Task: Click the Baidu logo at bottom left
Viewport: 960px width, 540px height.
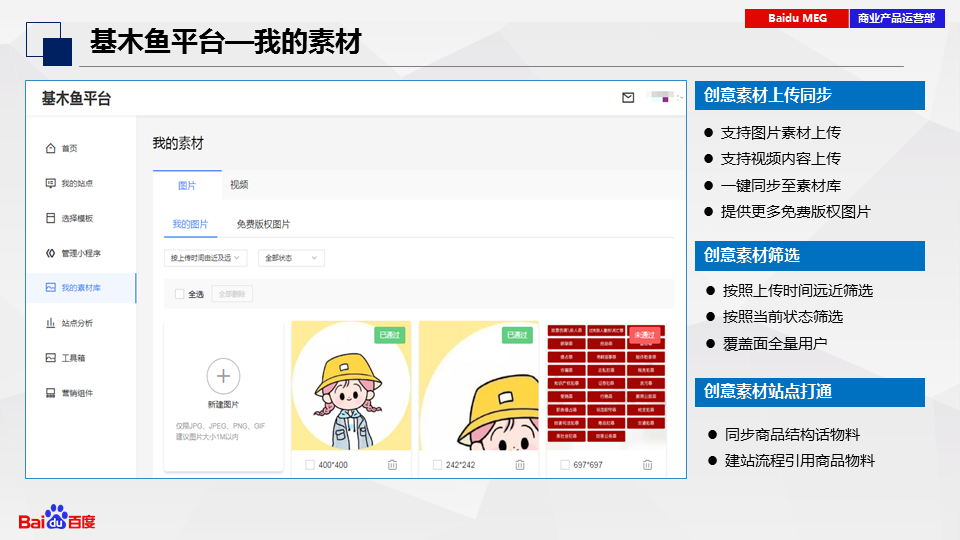Action: 57,517
